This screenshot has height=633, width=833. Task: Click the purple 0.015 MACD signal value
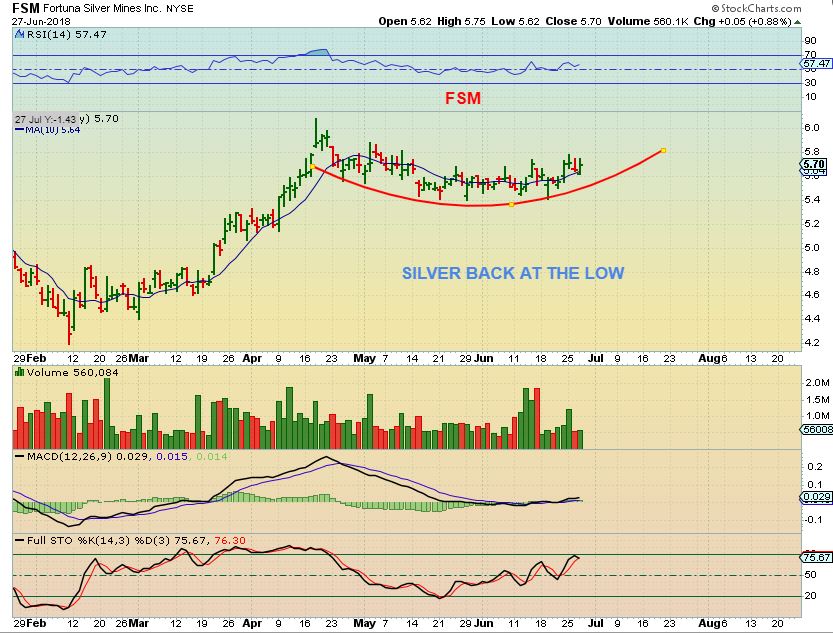tap(172, 457)
